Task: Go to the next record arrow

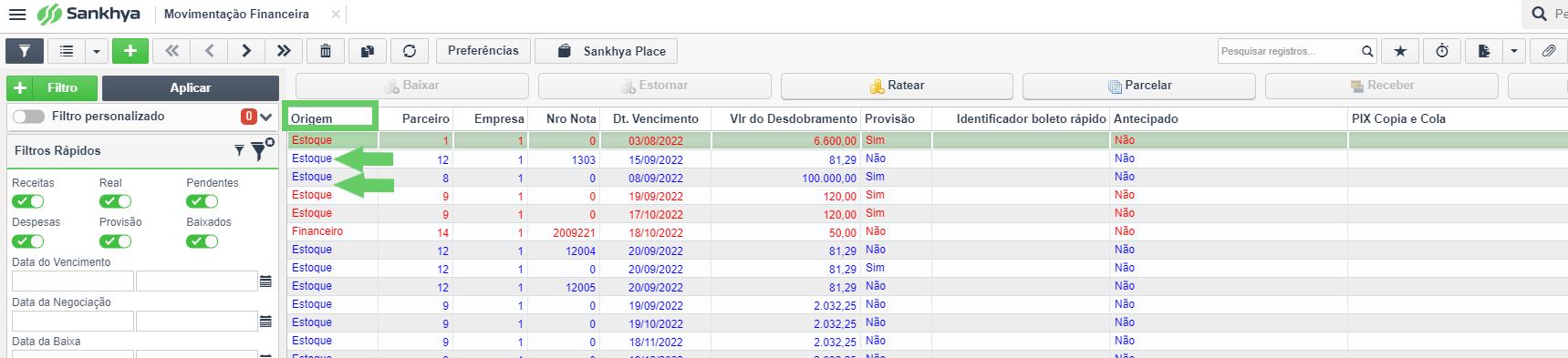Action: pos(246,51)
